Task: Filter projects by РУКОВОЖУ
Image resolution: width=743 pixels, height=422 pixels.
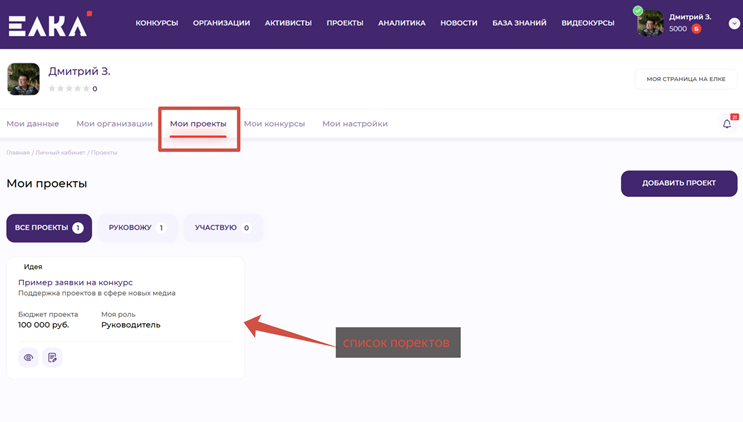Action: 137,228
